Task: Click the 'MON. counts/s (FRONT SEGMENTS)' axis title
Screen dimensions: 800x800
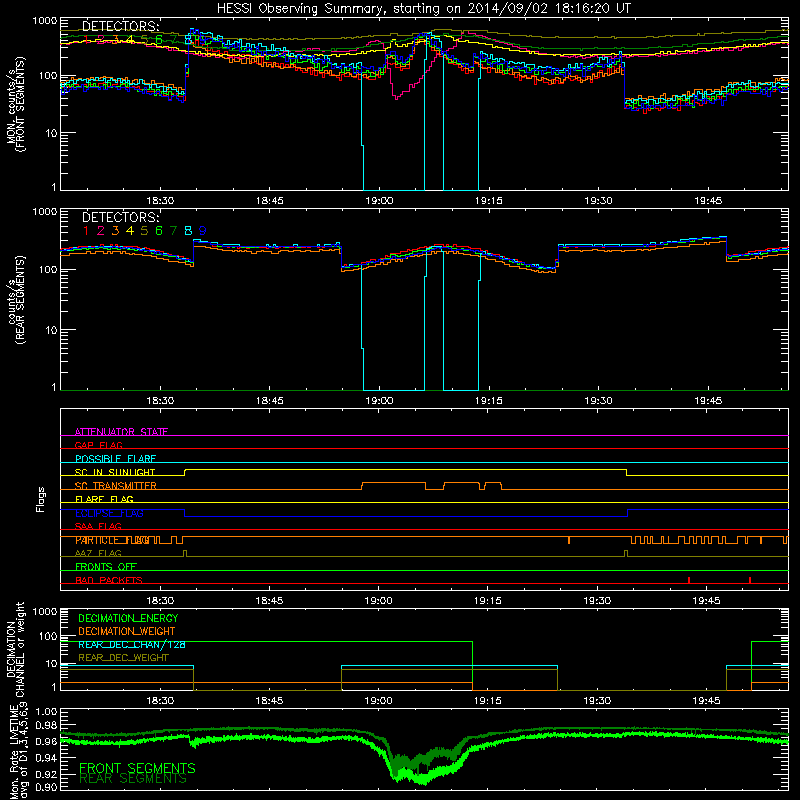Action: click(x=15, y=104)
